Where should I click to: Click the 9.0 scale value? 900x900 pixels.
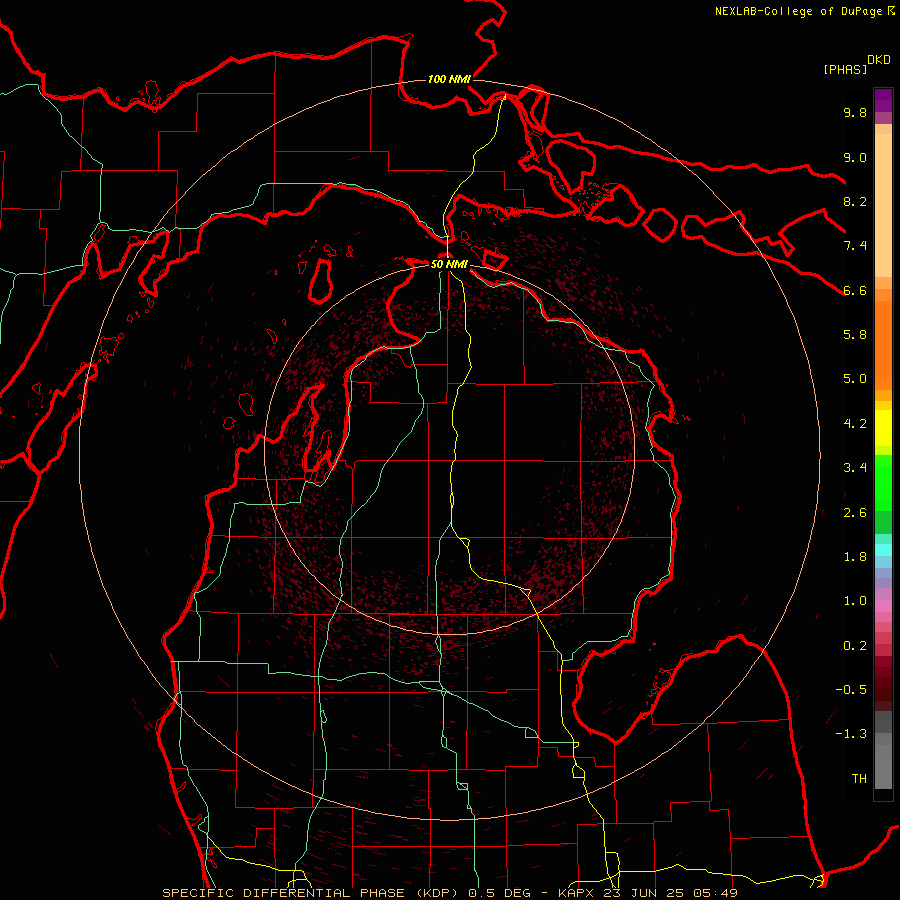coord(855,157)
